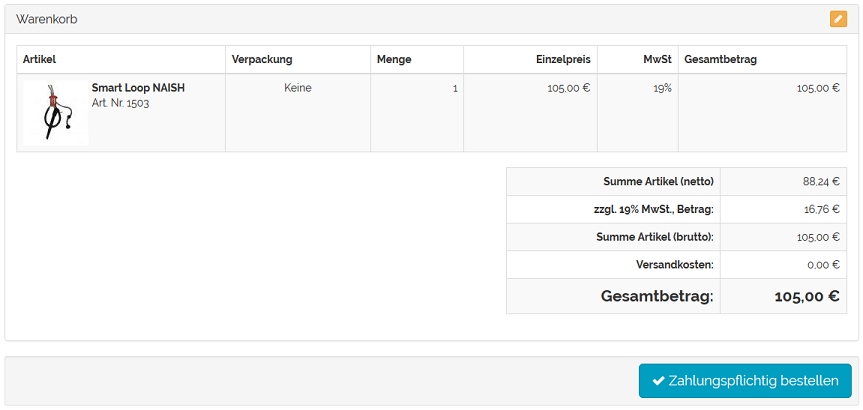Click the quantity value 1

pyautogui.click(x=455, y=88)
